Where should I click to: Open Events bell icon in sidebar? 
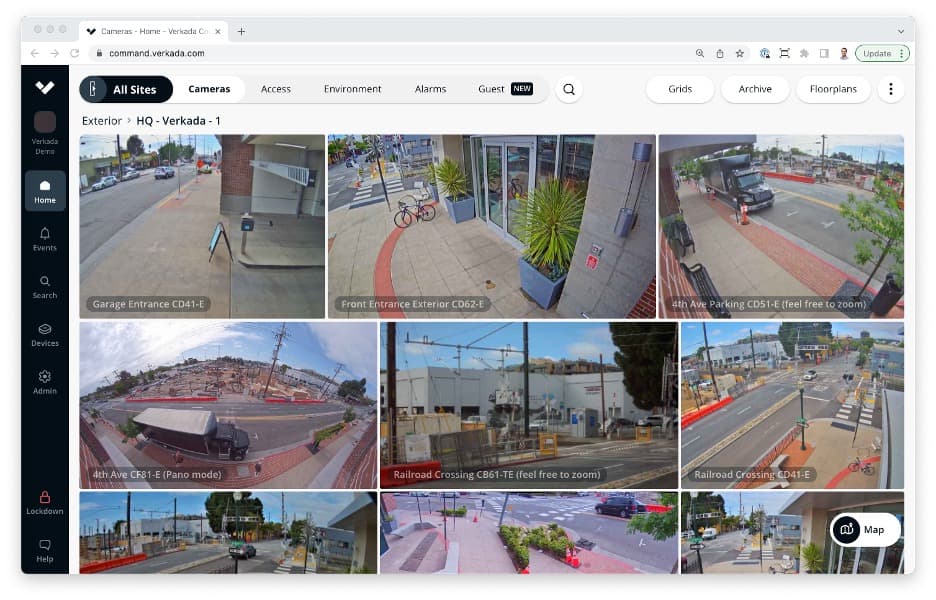[45, 239]
